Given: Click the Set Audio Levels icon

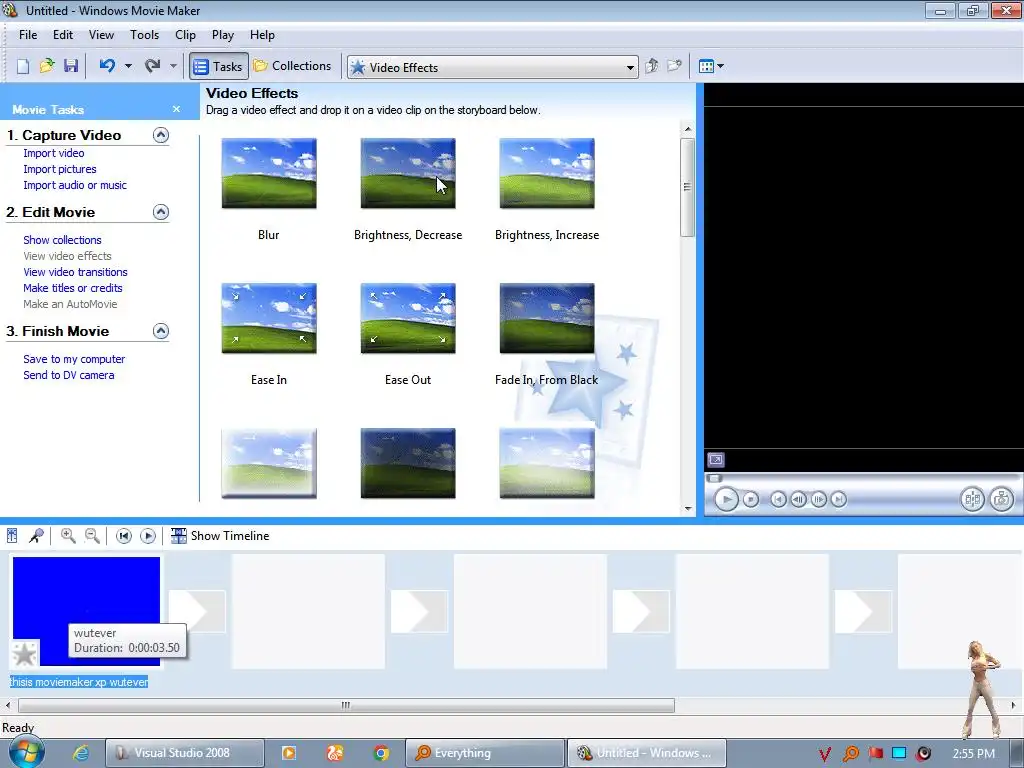Looking at the screenshot, I should tap(12, 536).
